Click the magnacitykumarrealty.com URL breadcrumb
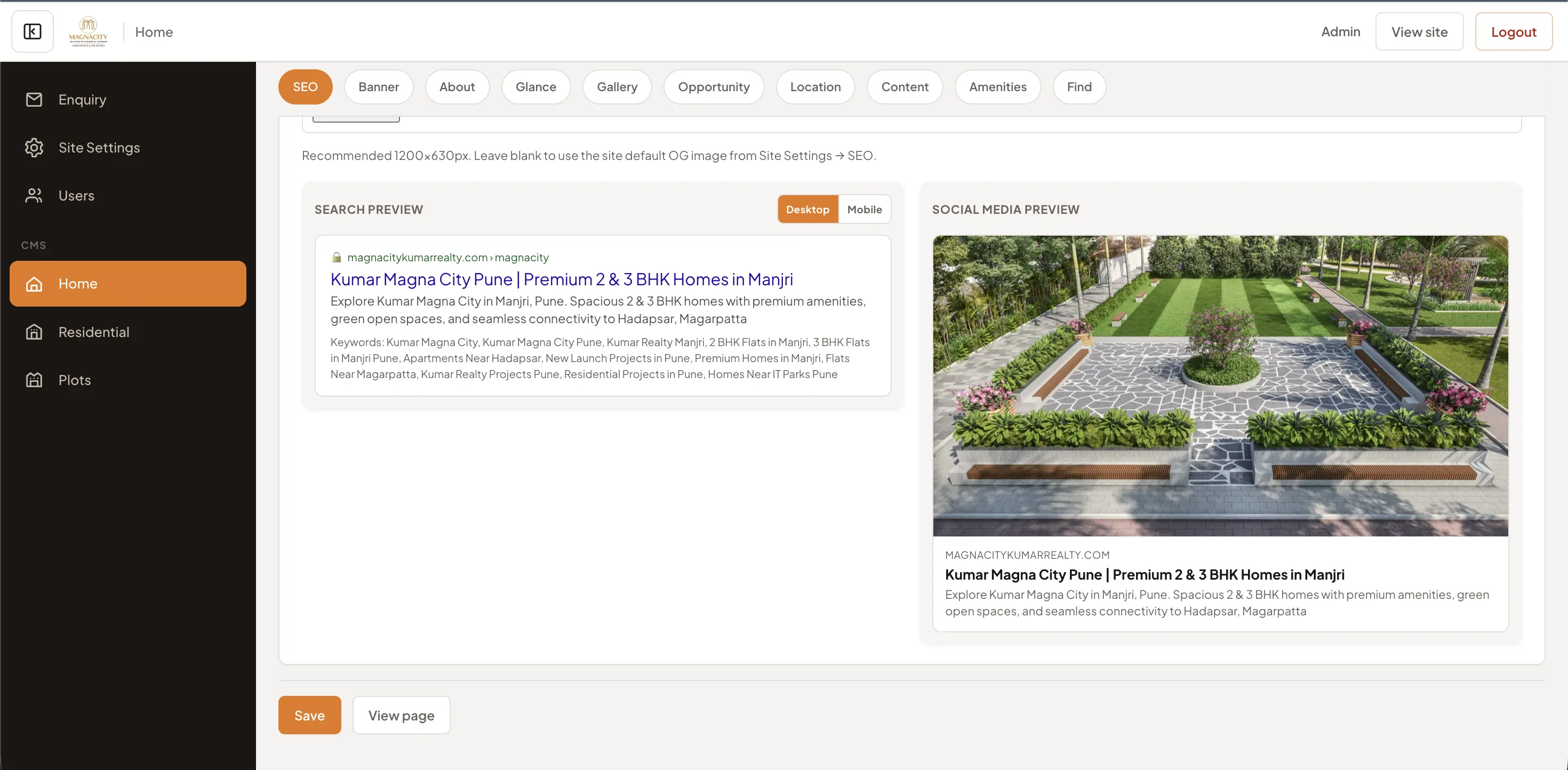Screen dimensions: 1568x770 [448, 258]
